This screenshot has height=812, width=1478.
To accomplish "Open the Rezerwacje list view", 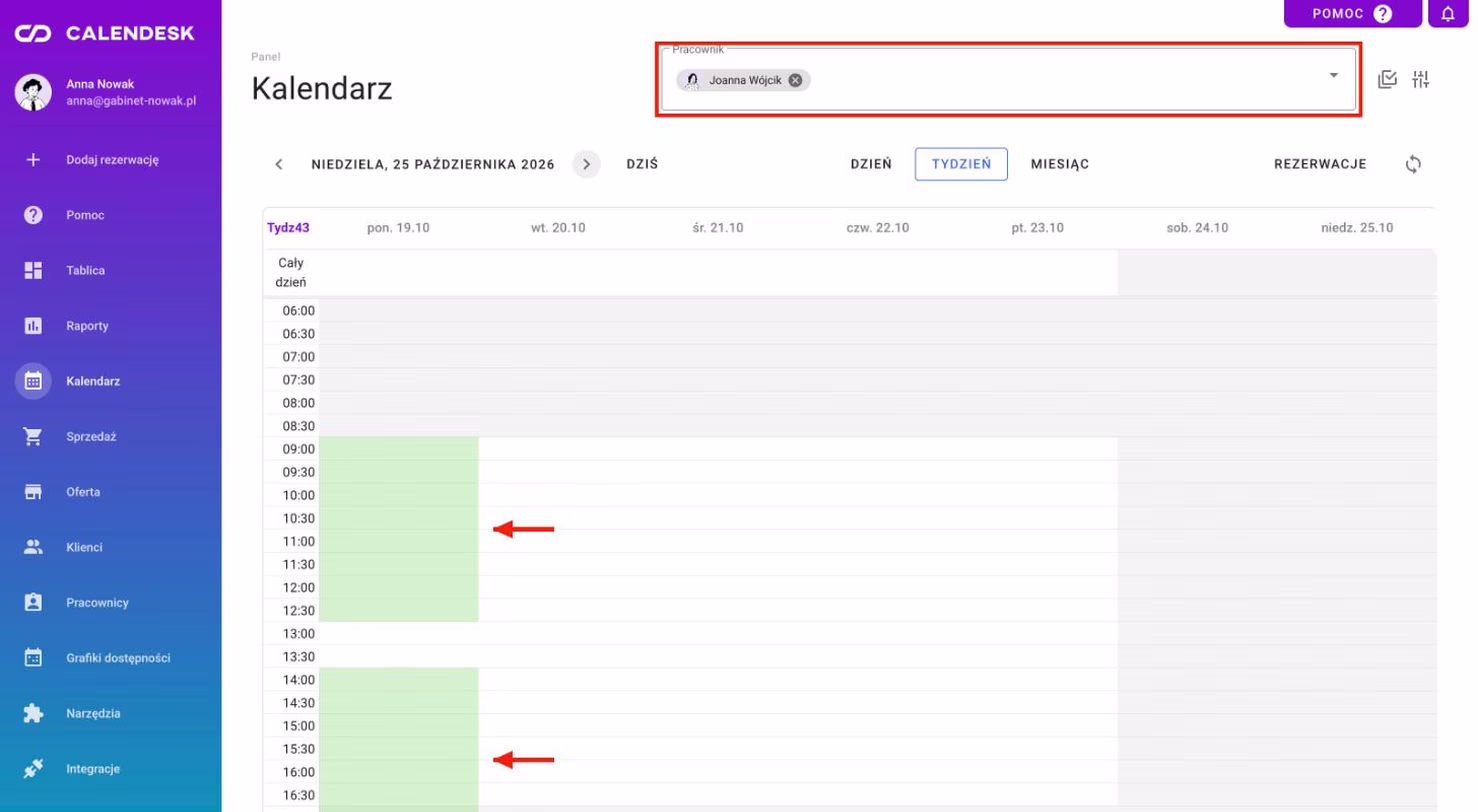I will coord(1320,165).
